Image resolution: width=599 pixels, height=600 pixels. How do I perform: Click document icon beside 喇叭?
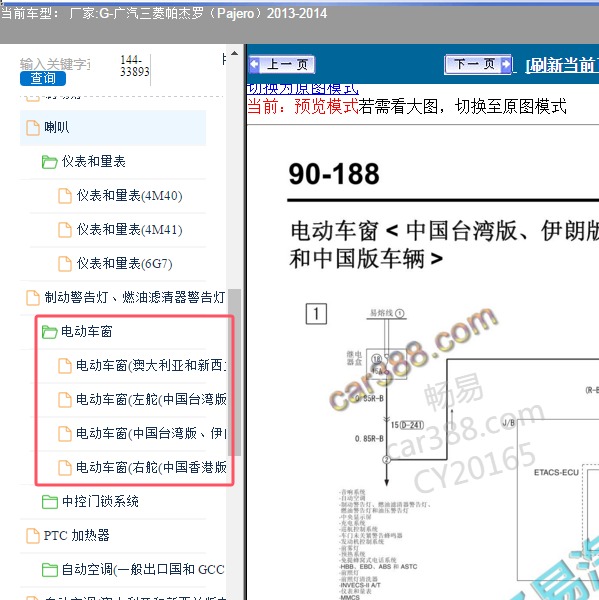click(x=33, y=127)
